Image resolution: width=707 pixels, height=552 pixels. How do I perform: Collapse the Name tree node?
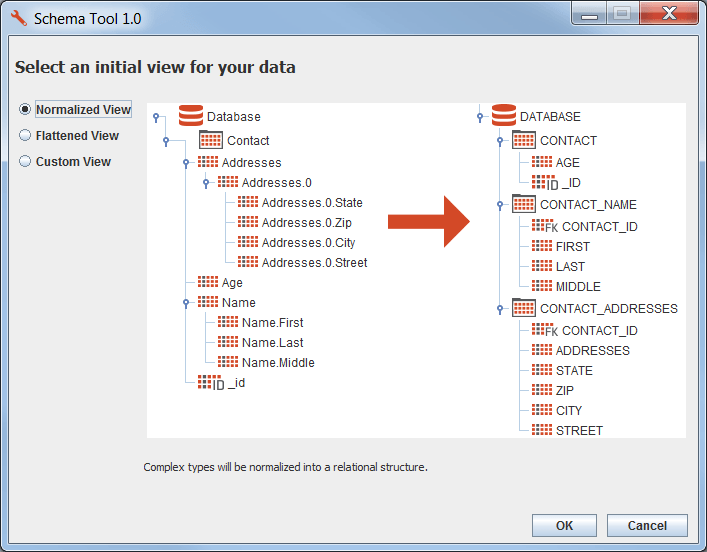pos(186,302)
